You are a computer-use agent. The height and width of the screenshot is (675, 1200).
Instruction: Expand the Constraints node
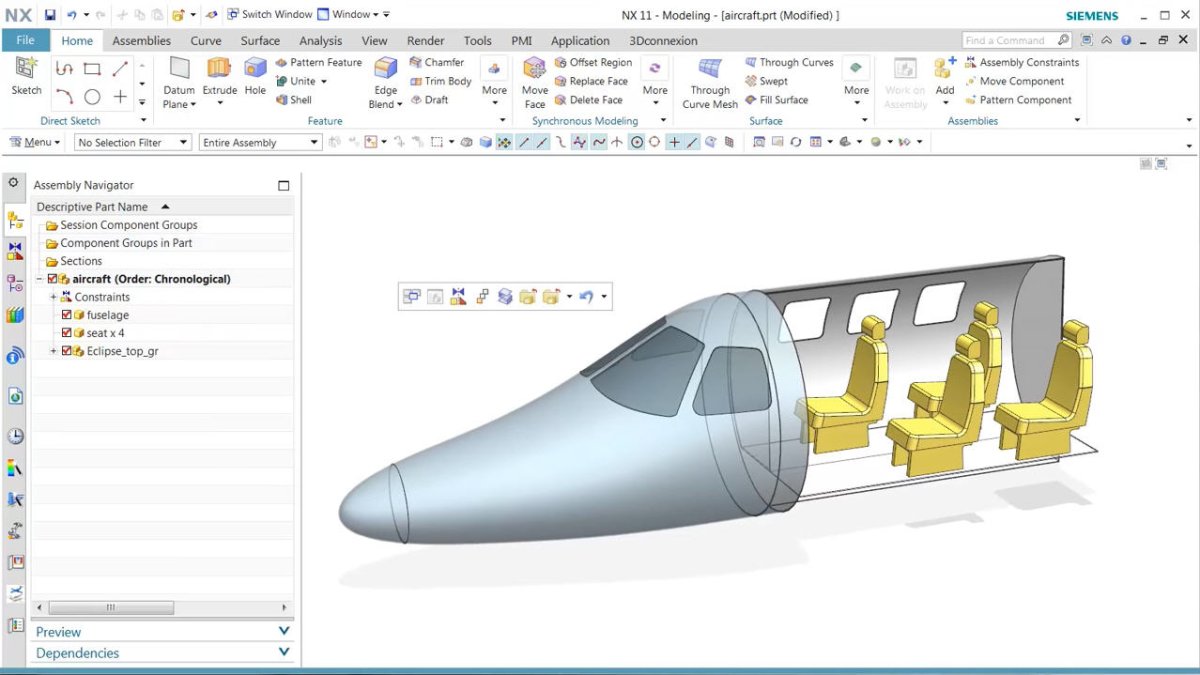pos(53,297)
